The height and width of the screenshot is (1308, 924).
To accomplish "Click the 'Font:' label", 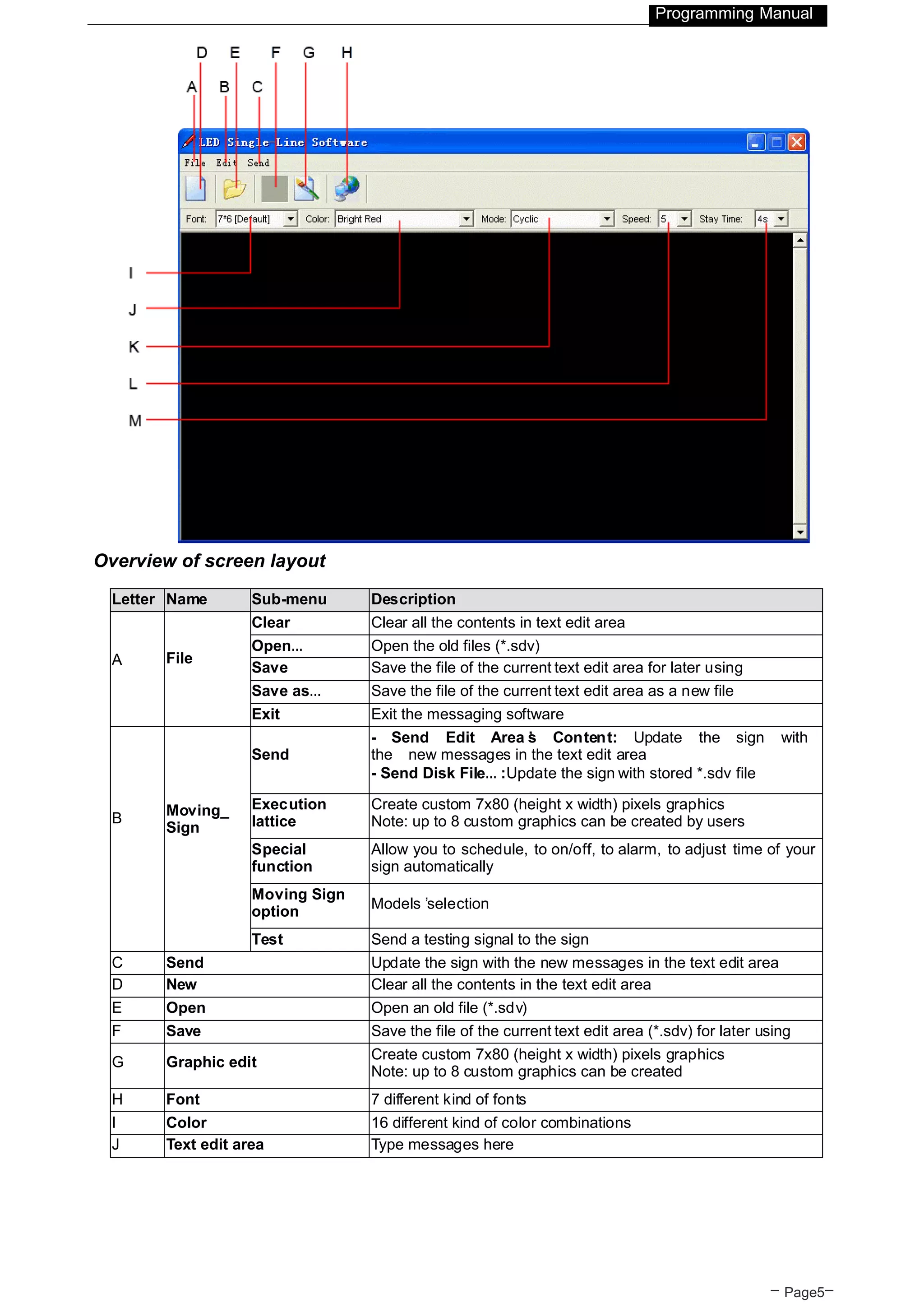I will (196, 219).
